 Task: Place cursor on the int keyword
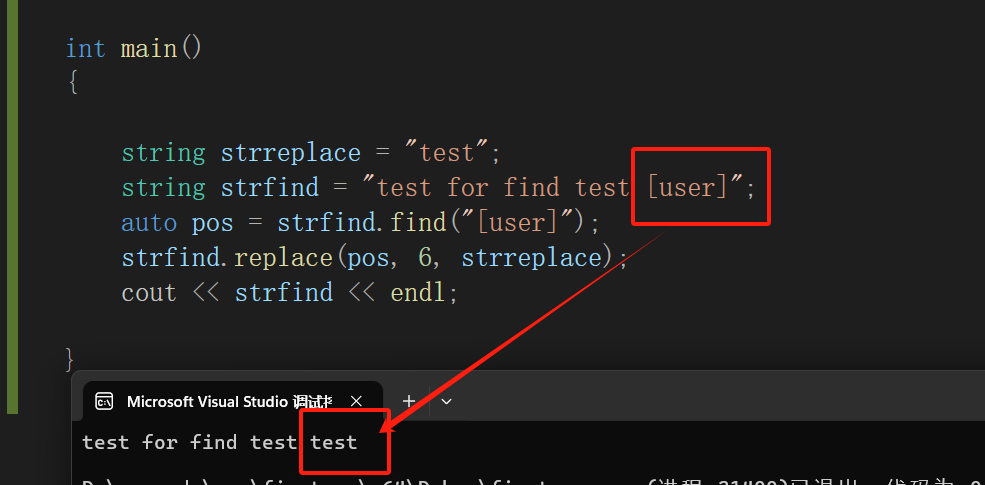85,49
